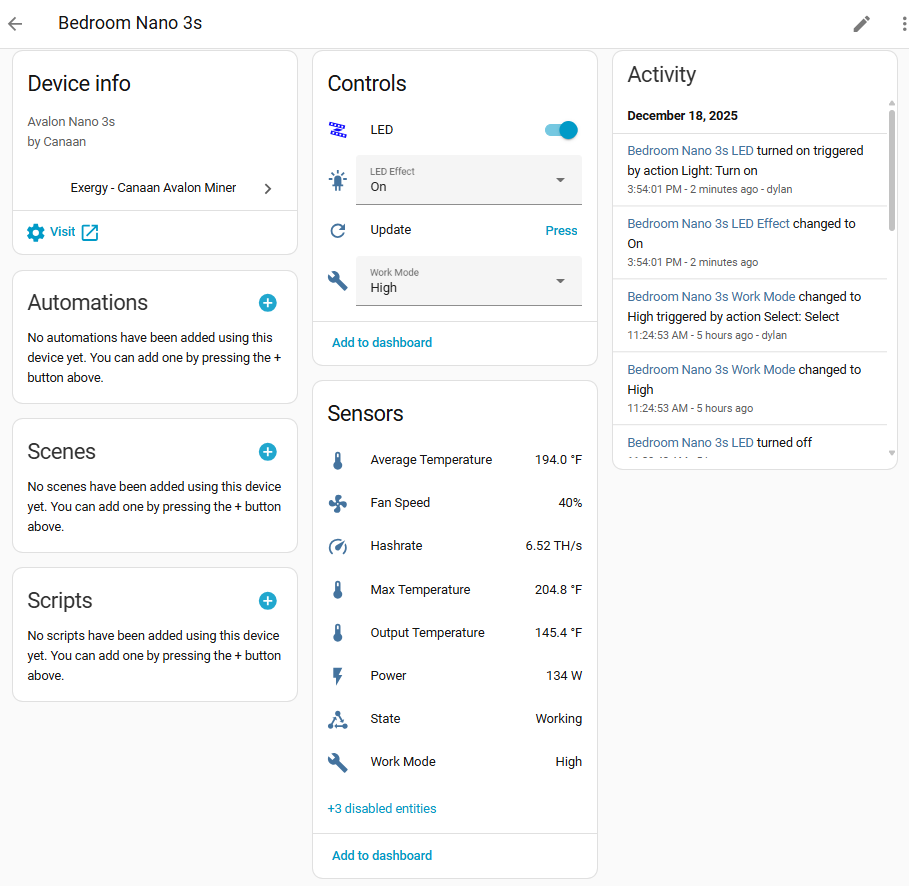Click Add to dashboard under Sensors

tap(381, 855)
